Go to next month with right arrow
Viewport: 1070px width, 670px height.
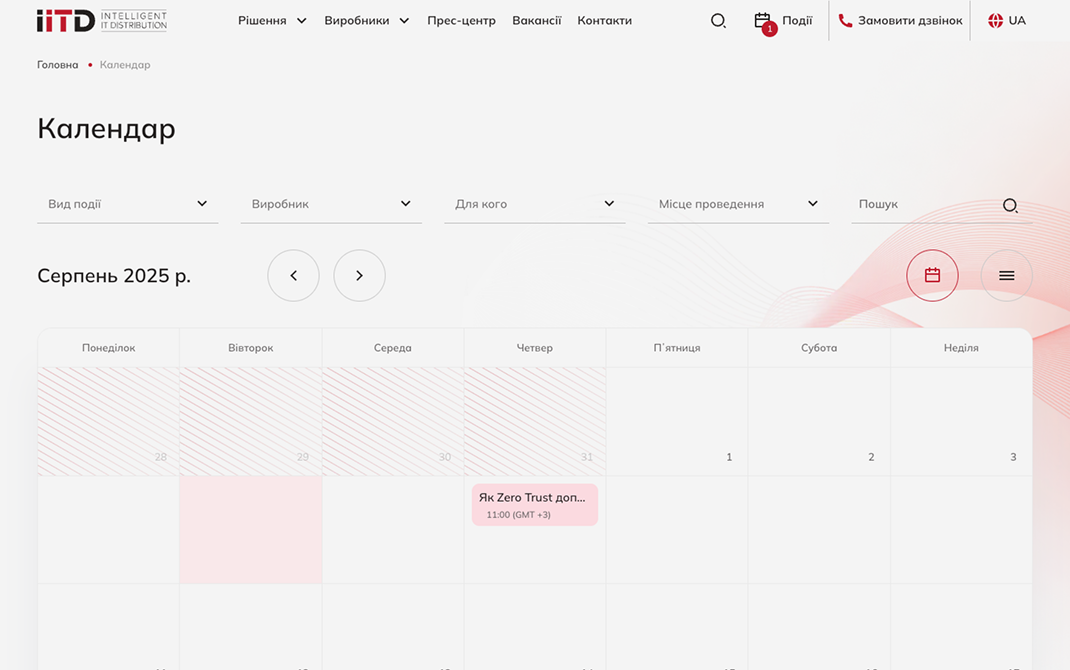[359, 275]
